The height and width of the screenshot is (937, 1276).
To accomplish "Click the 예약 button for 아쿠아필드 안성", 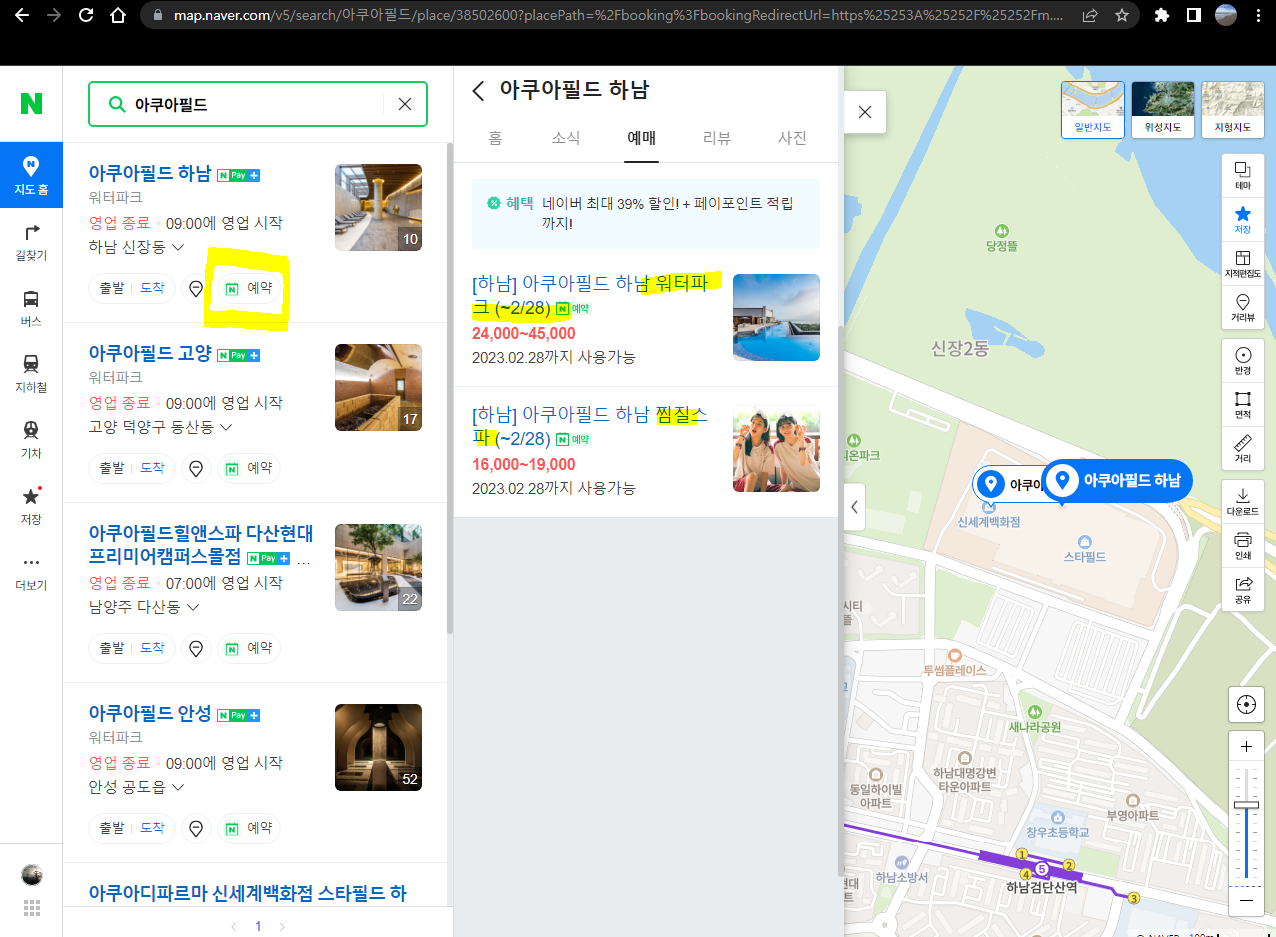I will pyautogui.click(x=249, y=828).
